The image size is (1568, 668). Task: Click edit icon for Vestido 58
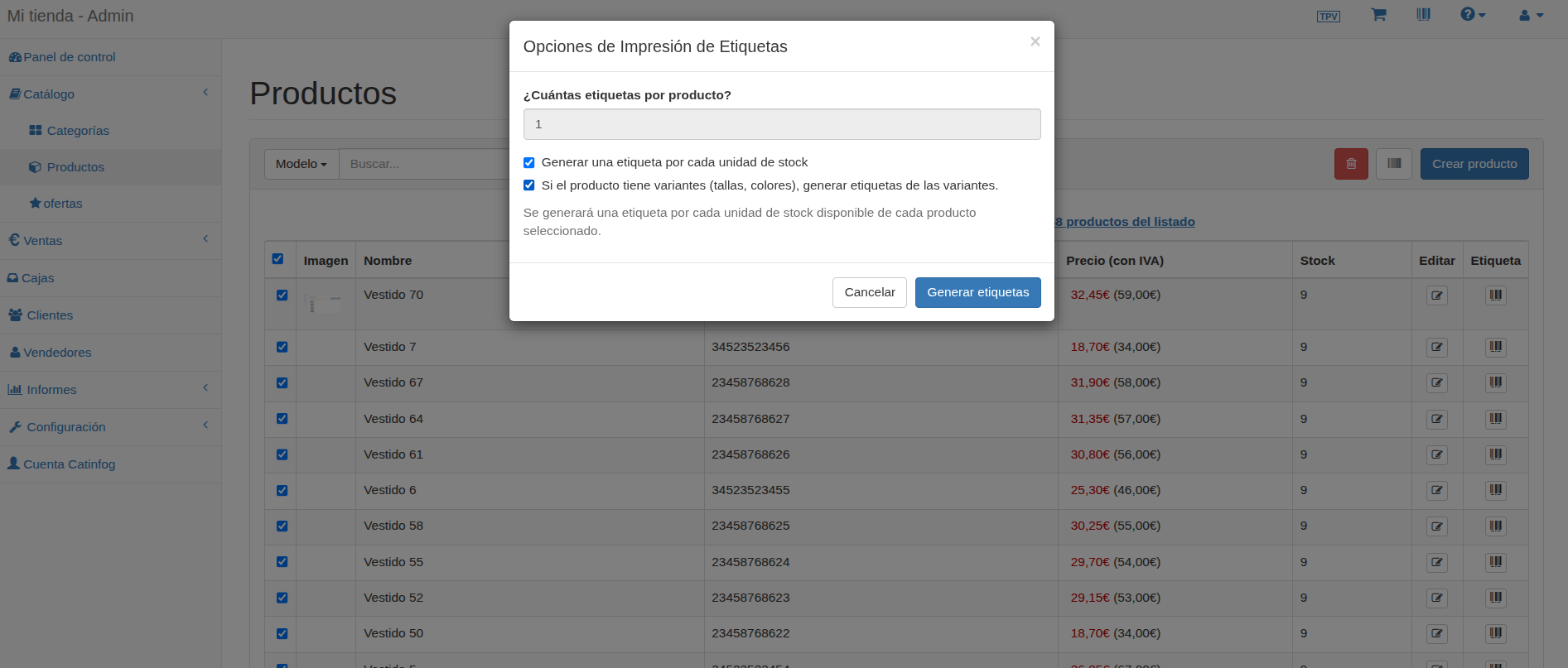[x=1436, y=526]
